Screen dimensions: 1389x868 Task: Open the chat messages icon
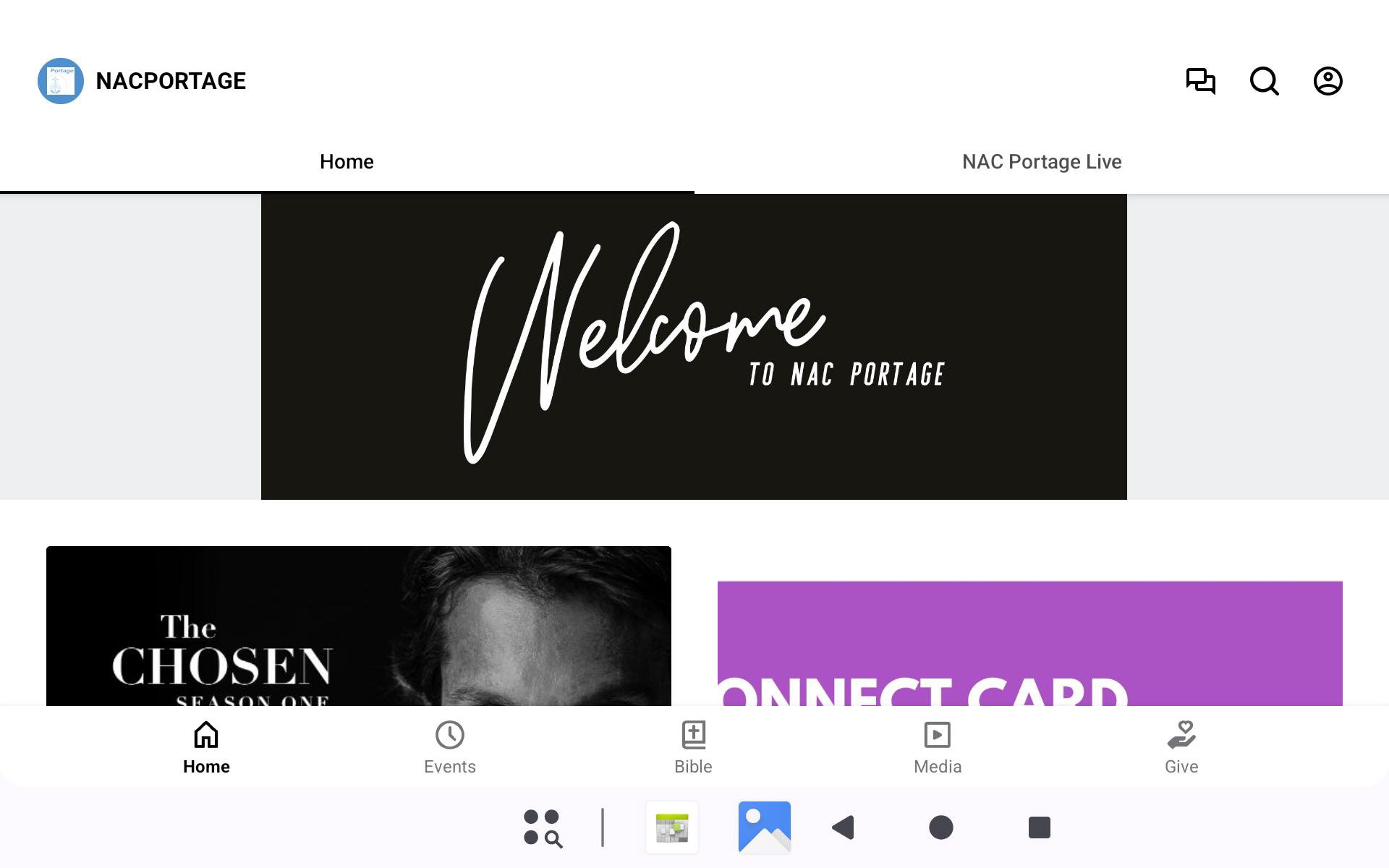pyautogui.click(x=1201, y=81)
